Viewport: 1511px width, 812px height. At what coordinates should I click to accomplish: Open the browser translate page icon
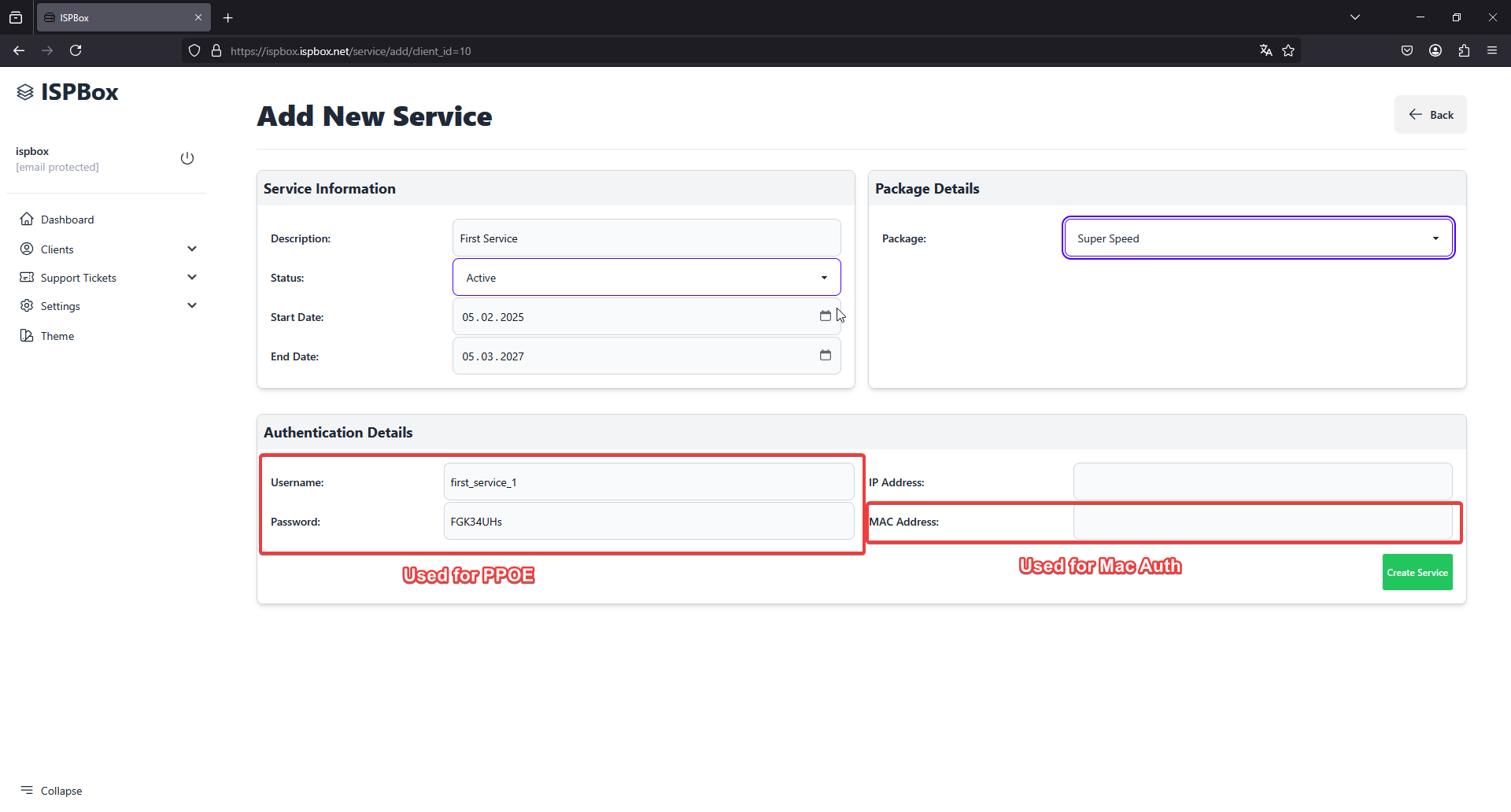click(1265, 50)
